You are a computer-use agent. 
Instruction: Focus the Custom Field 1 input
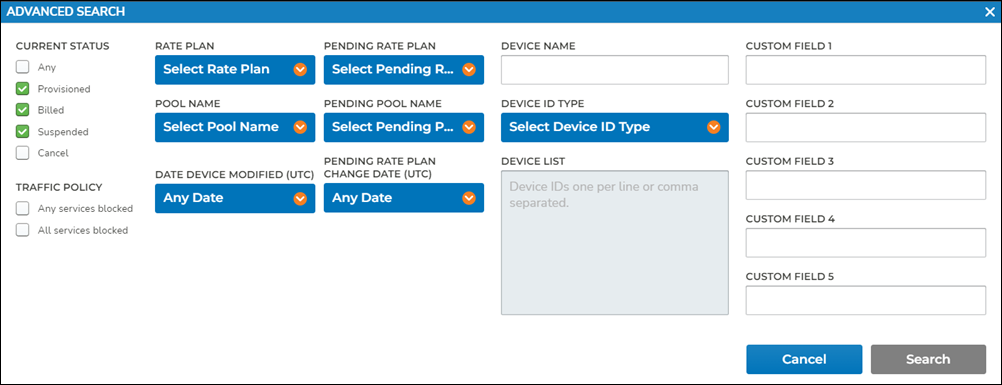[866, 70]
